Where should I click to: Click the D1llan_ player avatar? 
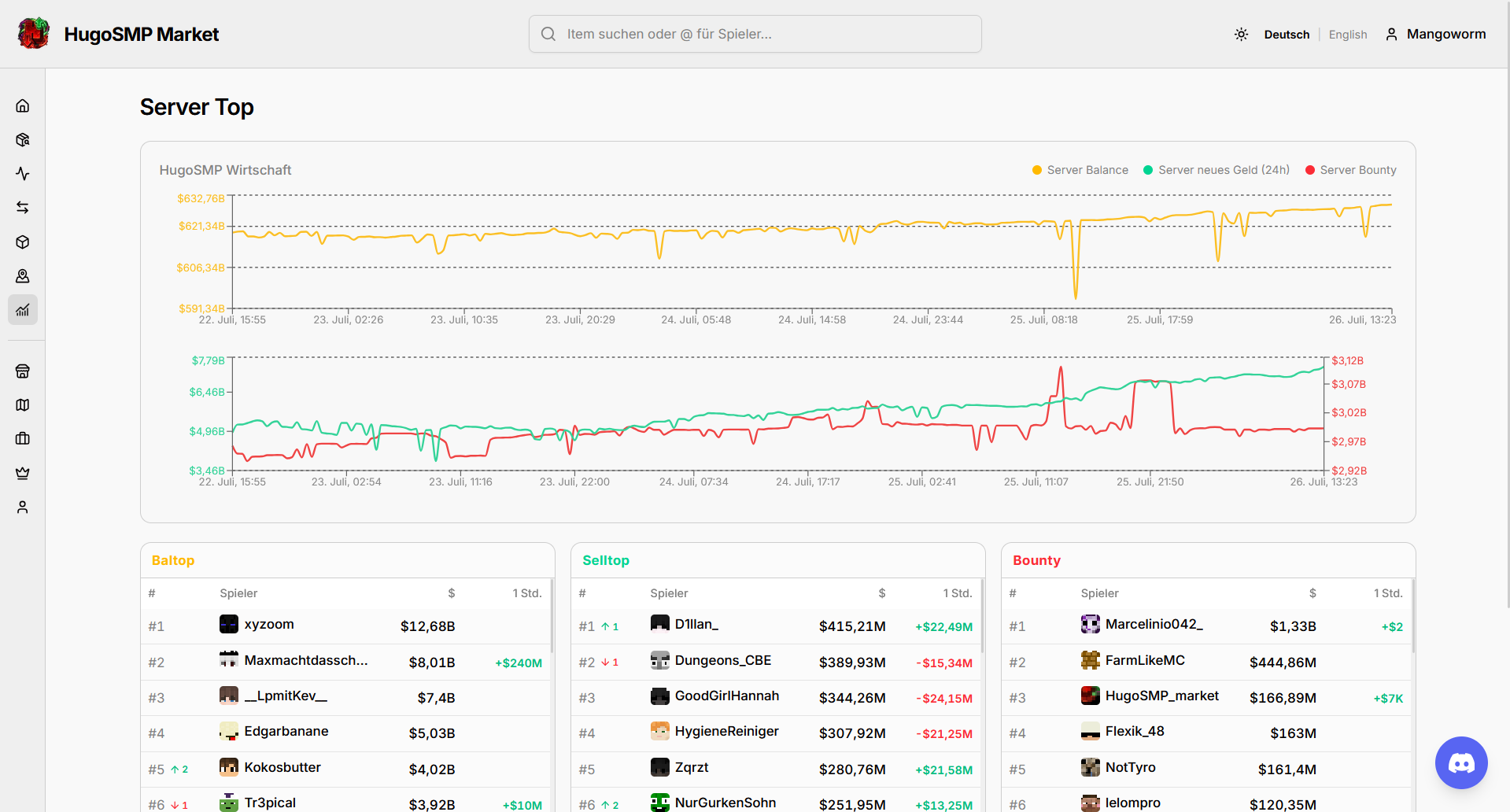[x=660, y=624]
